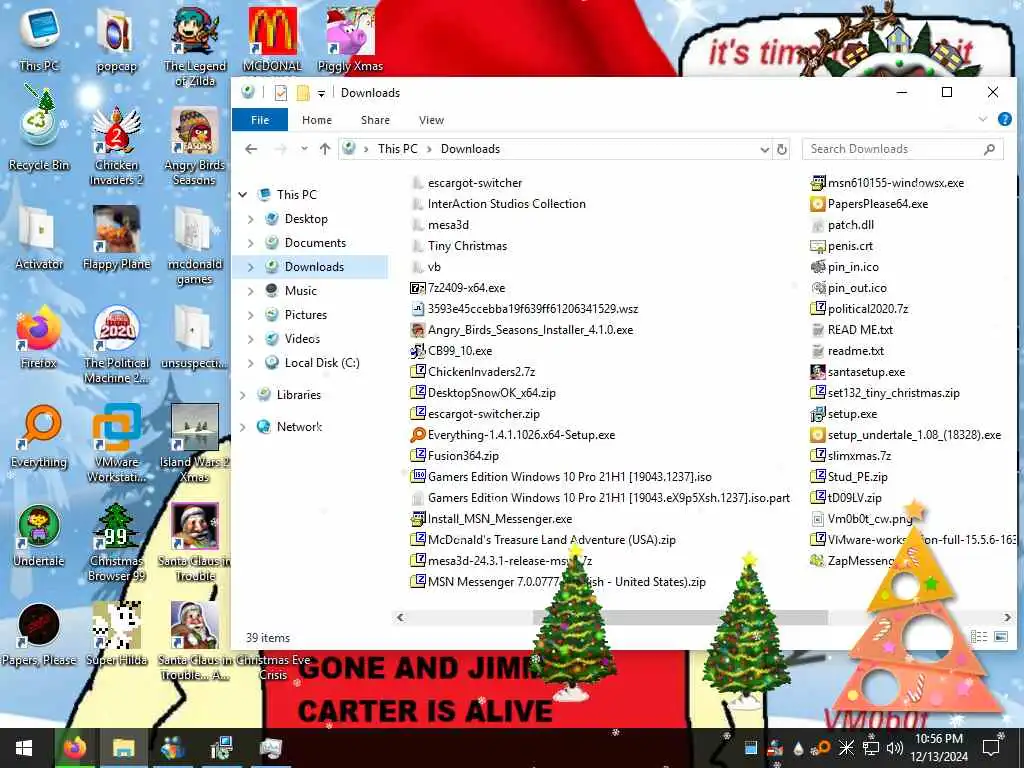The image size is (1024, 768).
Task: Open the Everything desktop shortcut
Action: tap(39, 436)
